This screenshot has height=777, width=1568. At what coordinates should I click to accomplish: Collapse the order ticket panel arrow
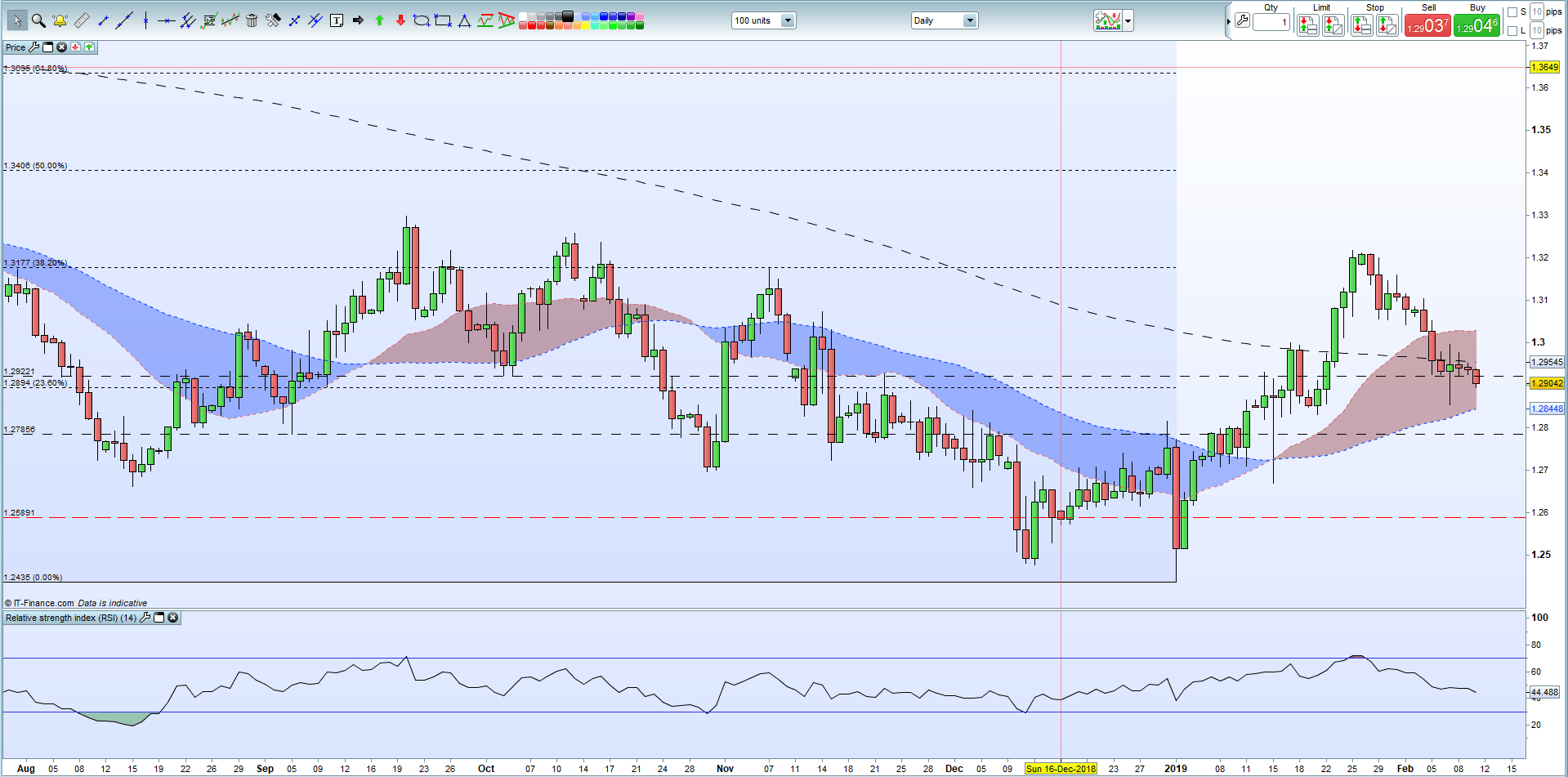click(x=1229, y=21)
